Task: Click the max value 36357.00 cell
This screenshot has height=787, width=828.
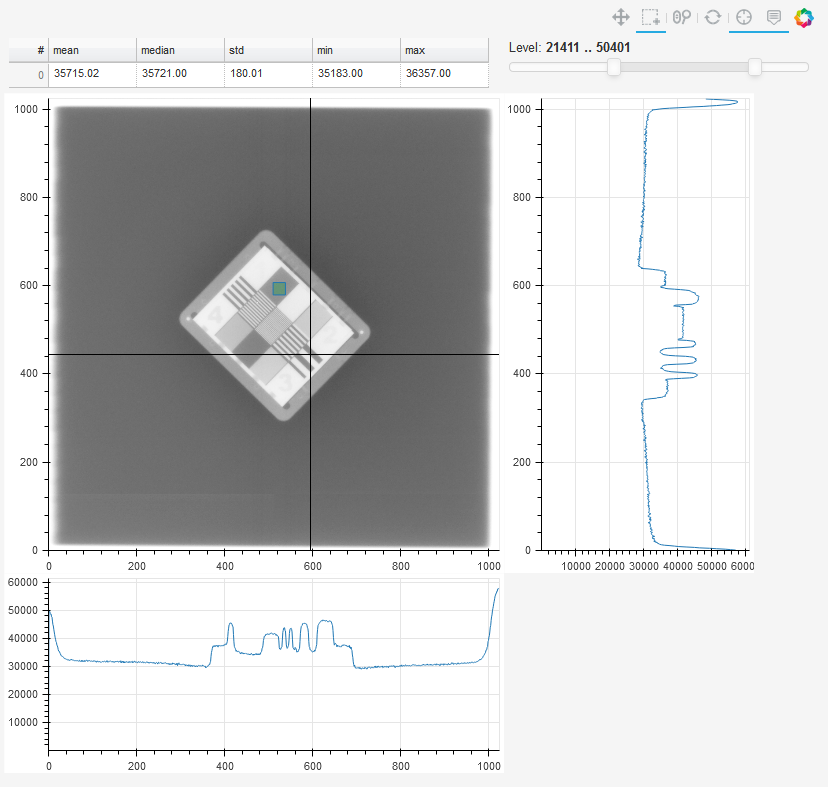Action: coord(444,74)
